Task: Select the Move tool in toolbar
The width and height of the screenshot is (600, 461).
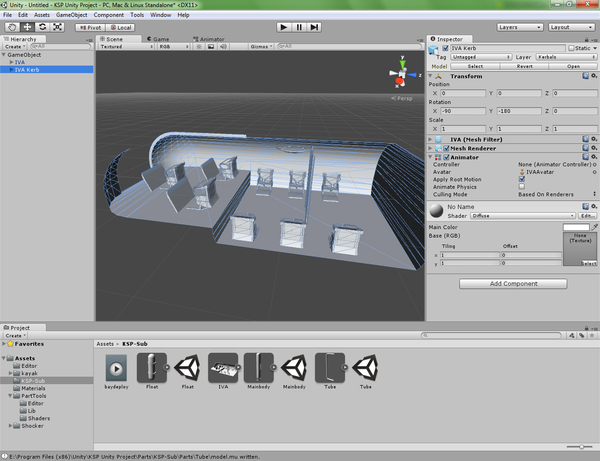Action: coord(25,27)
